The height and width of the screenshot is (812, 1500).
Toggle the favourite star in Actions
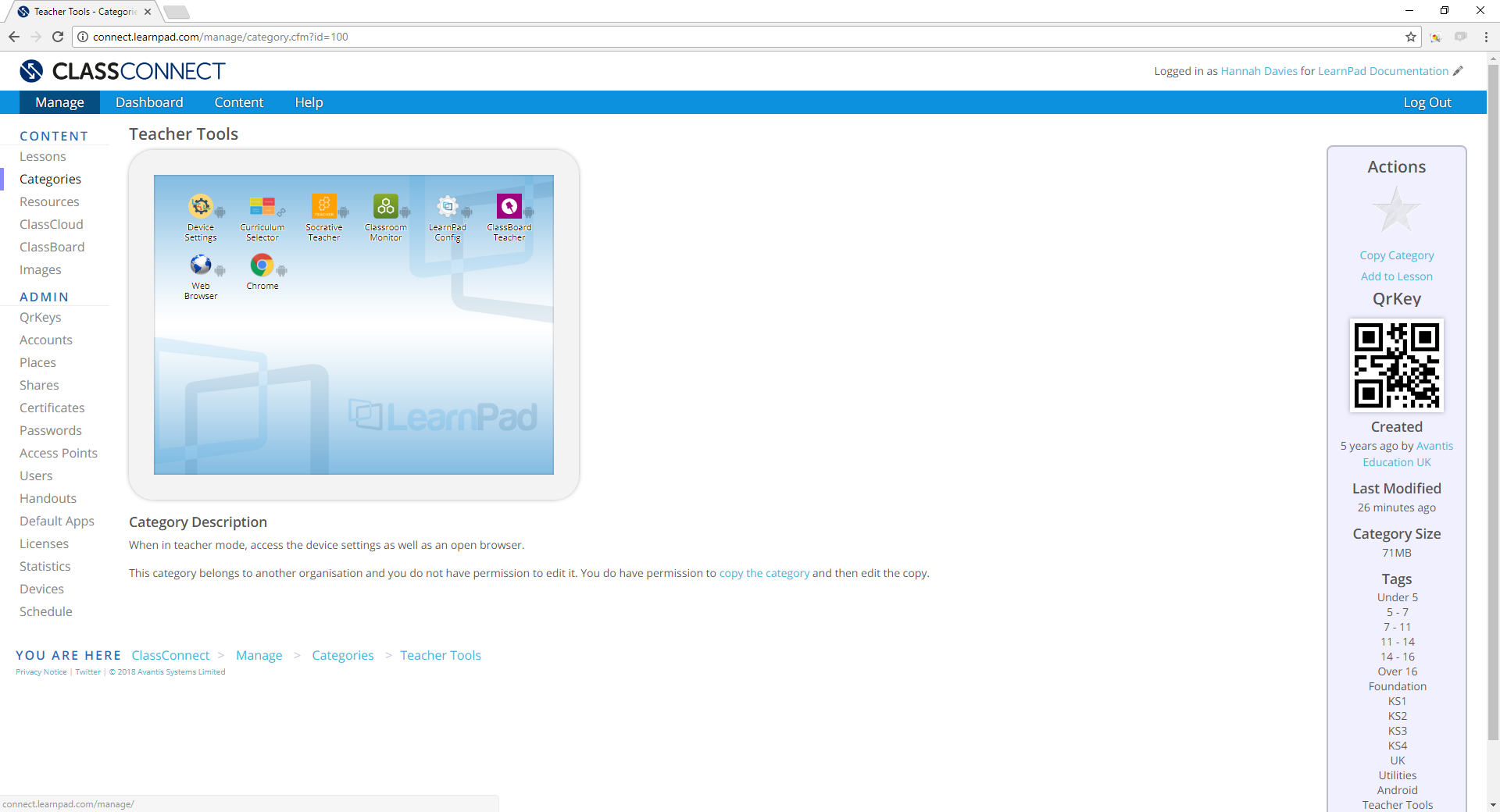tap(1397, 209)
